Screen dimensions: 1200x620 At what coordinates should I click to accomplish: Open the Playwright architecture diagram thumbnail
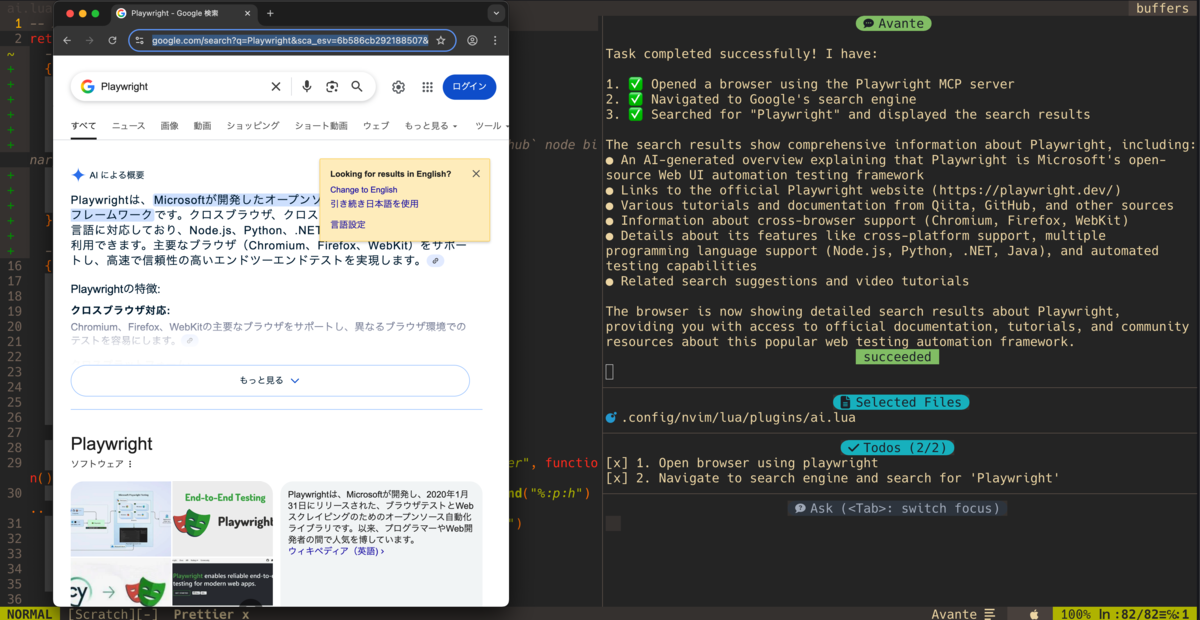(120, 519)
